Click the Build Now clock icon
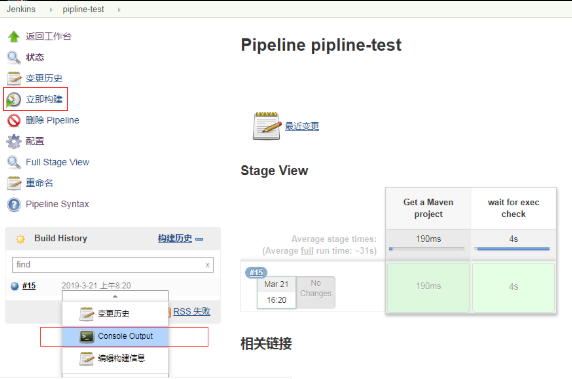This screenshot has height=379, width=572. pyautogui.click(x=14, y=99)
